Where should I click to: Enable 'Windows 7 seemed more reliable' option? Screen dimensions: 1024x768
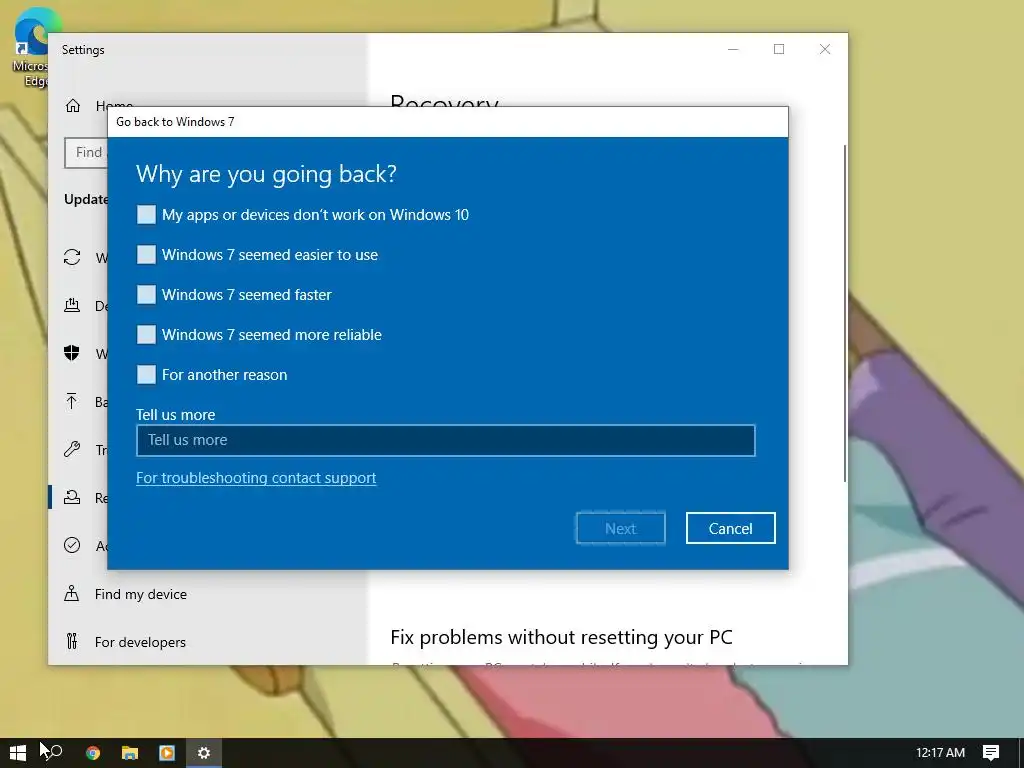[x=146, y=334]
